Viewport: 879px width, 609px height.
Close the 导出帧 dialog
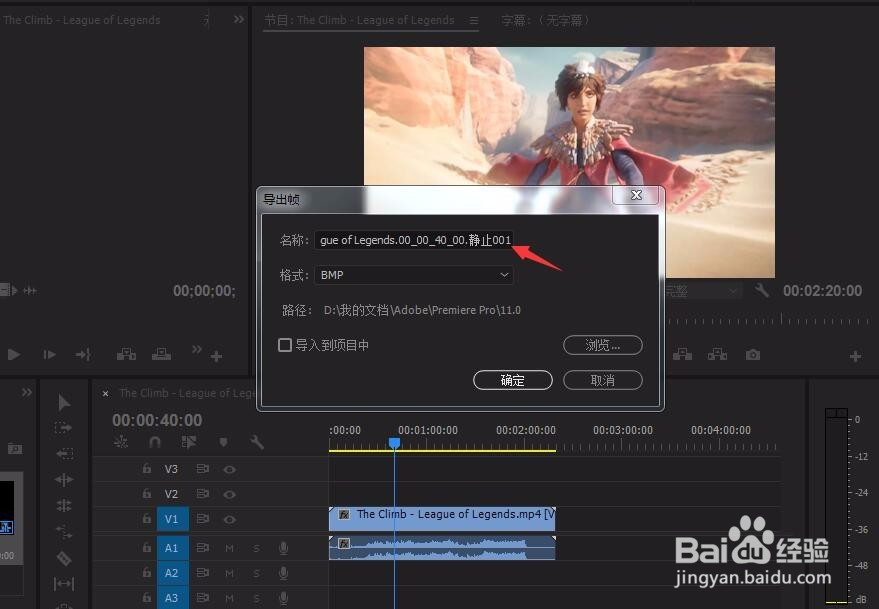(636, 195)
